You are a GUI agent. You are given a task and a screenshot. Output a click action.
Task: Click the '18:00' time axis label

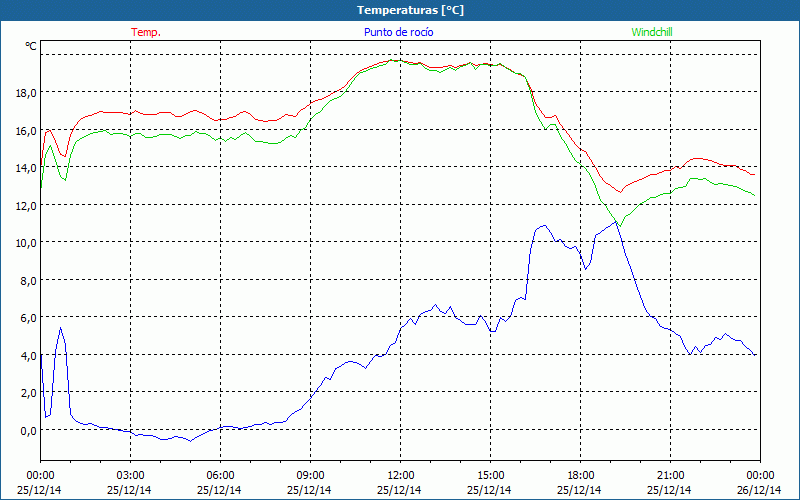pyautogui.click(x=581, y=476)
